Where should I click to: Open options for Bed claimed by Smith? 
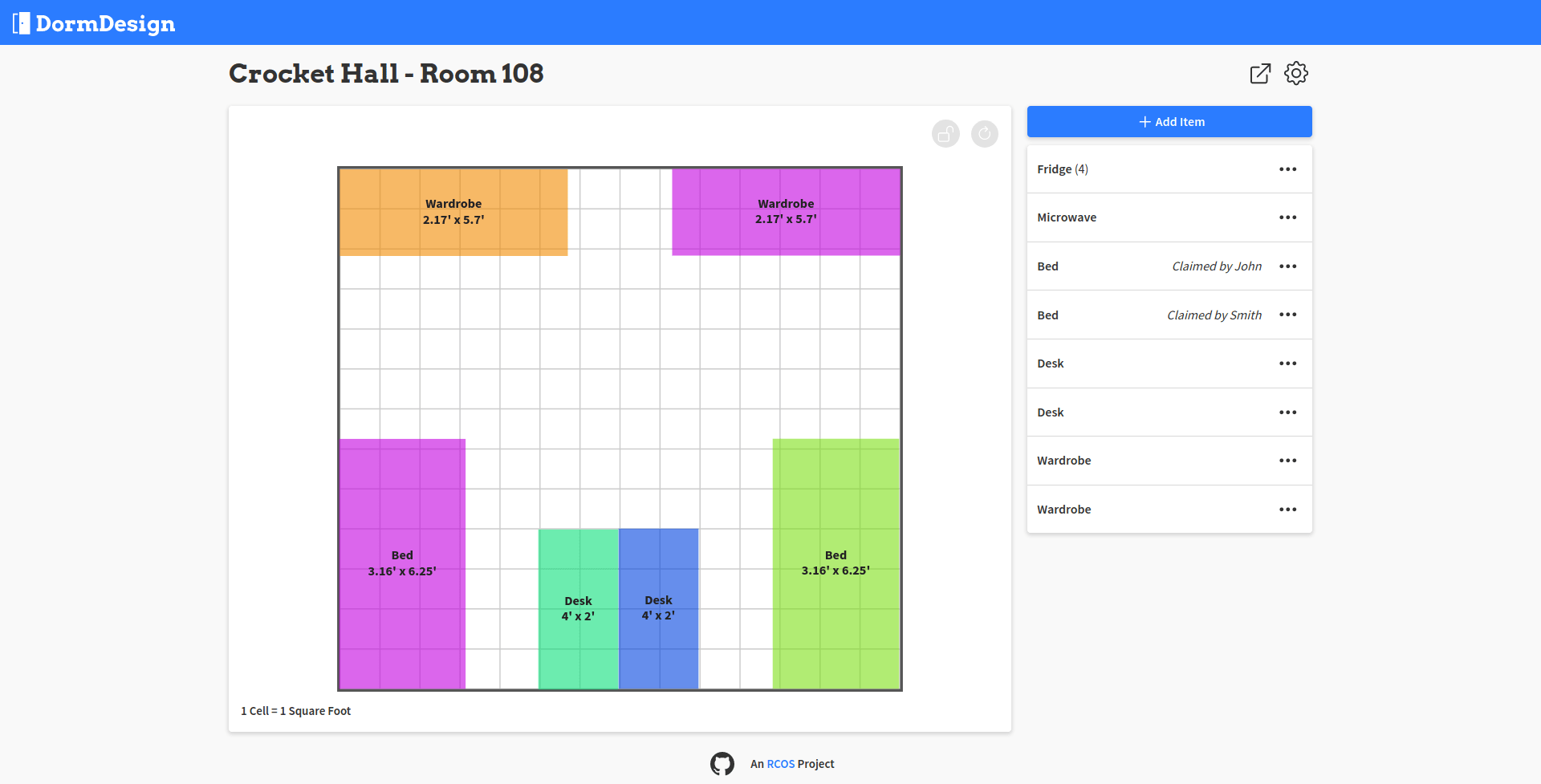(1287, 315)
